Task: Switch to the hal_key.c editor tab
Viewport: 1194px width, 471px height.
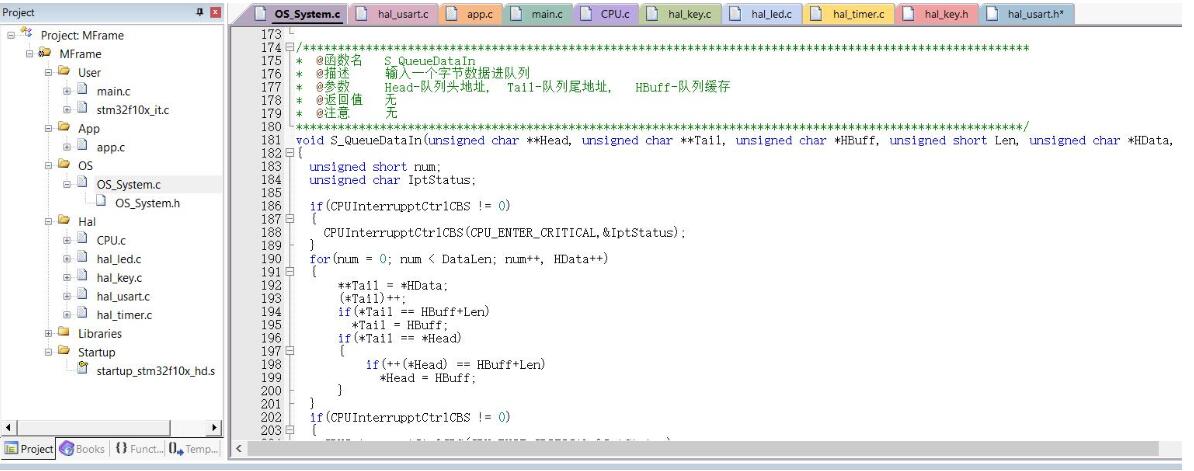Action: point(680,14)
